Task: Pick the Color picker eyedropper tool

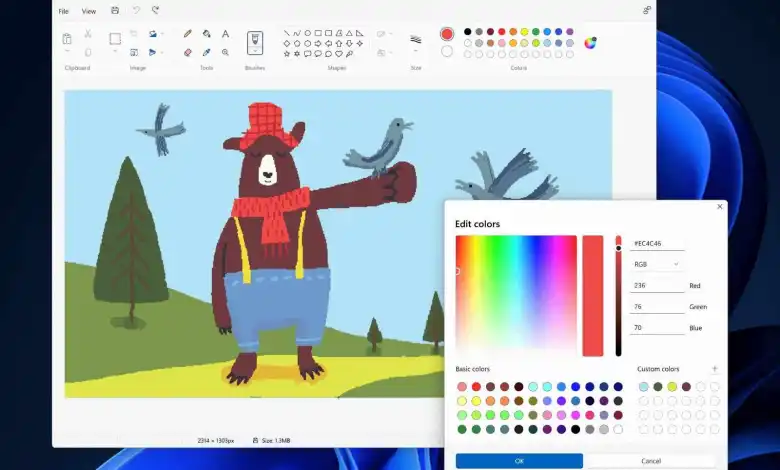Action: pos(206,52)
